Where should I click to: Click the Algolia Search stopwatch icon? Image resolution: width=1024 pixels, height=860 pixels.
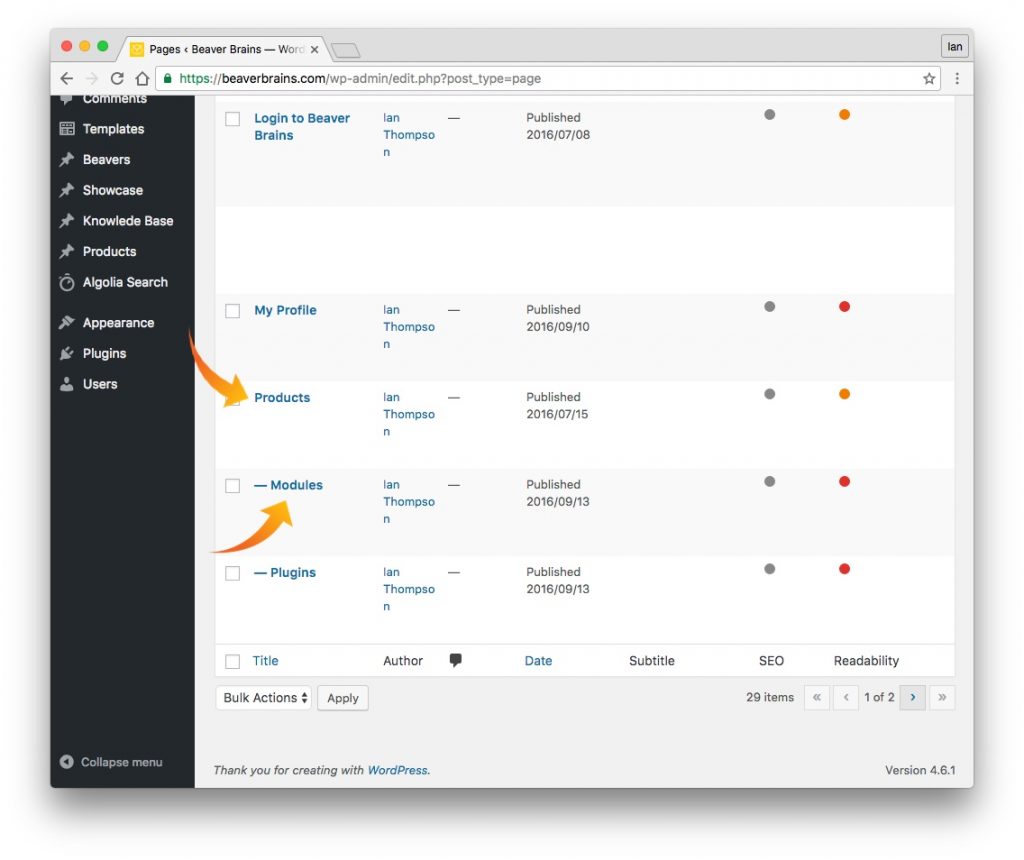(x=67, y=282)
